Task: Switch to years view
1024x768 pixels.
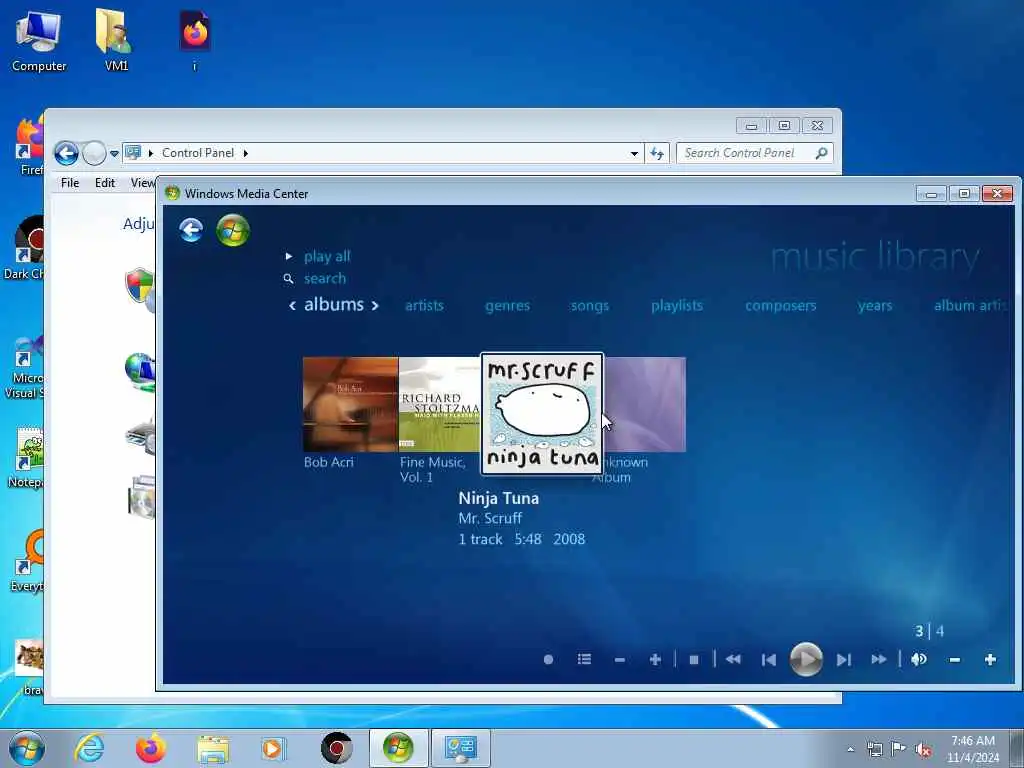Action: [x=874, y=306]
